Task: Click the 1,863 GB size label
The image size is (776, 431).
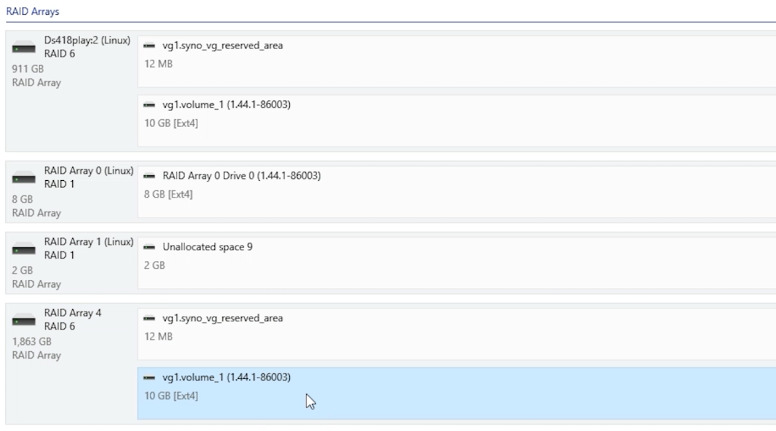Action: click(x=32, y=341)
